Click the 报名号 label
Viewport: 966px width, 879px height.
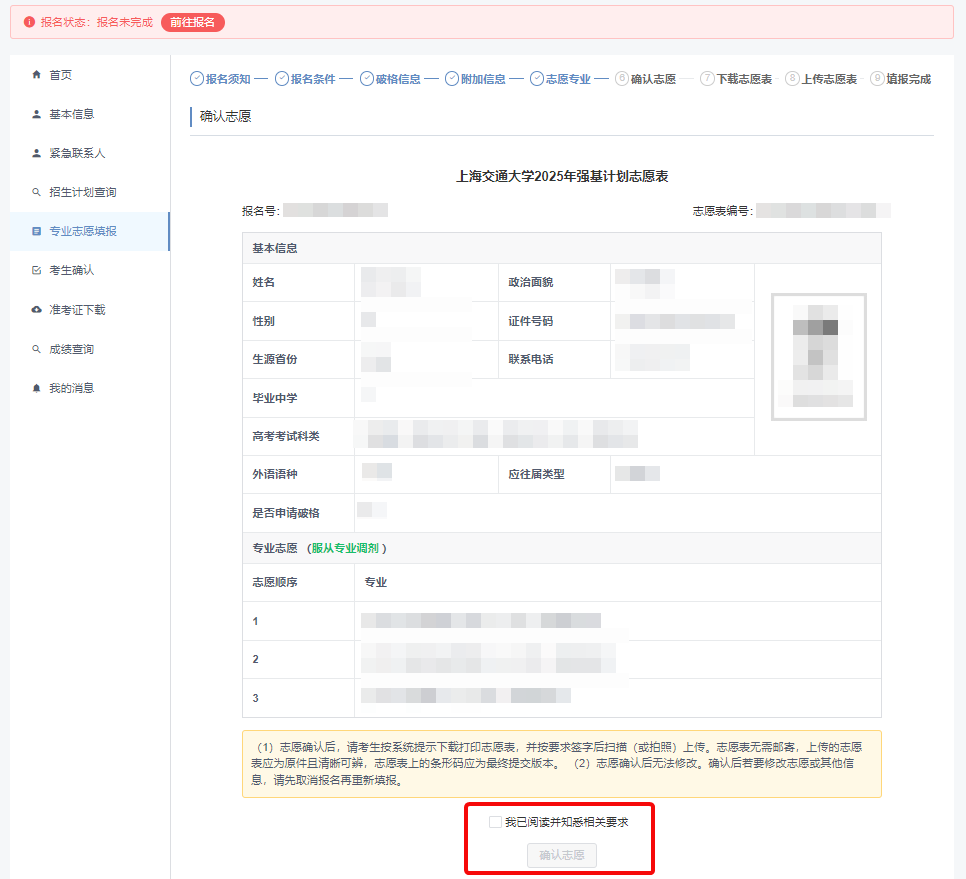tap(261, 211)
